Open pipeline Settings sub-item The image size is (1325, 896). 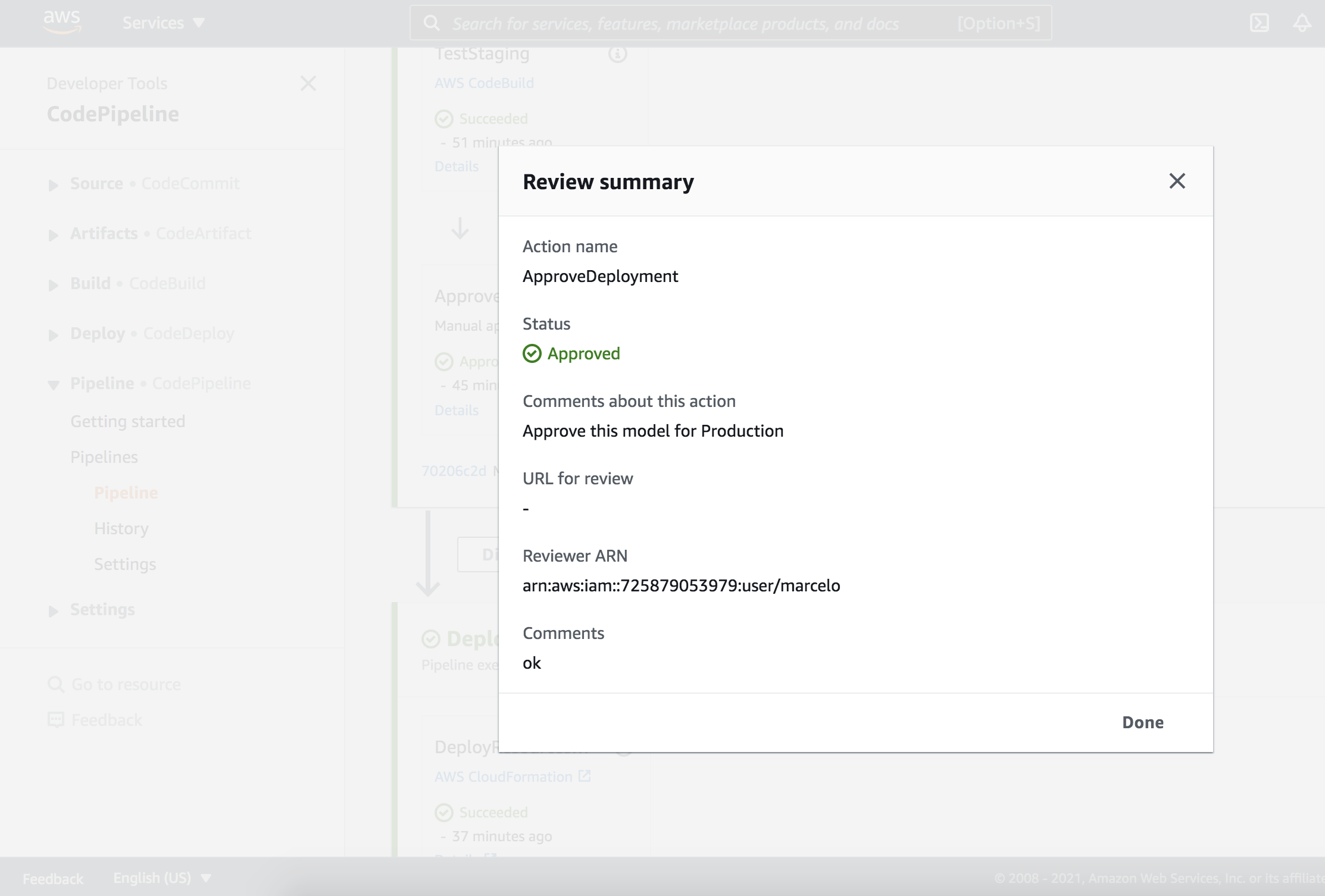pyautogui.click(x=125, y=564)
